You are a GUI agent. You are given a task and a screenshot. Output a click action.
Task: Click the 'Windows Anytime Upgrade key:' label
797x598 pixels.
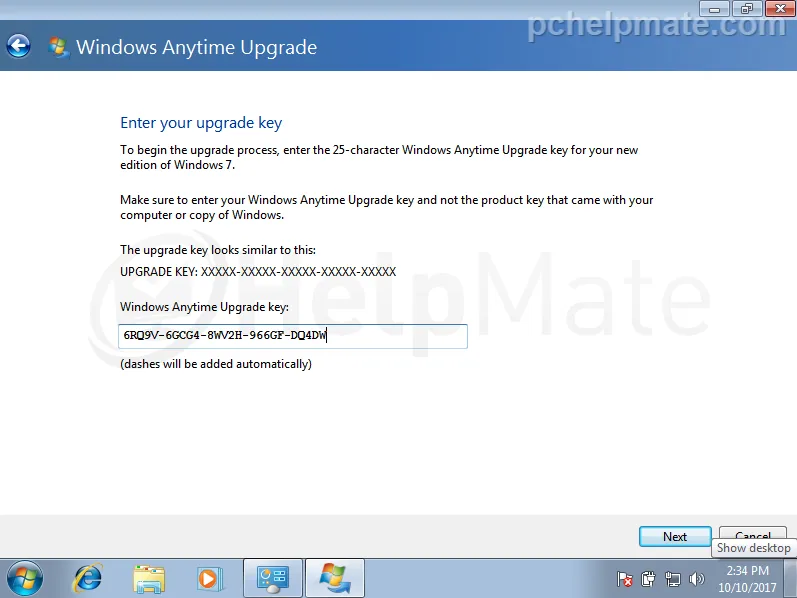[x=204, y=307]
